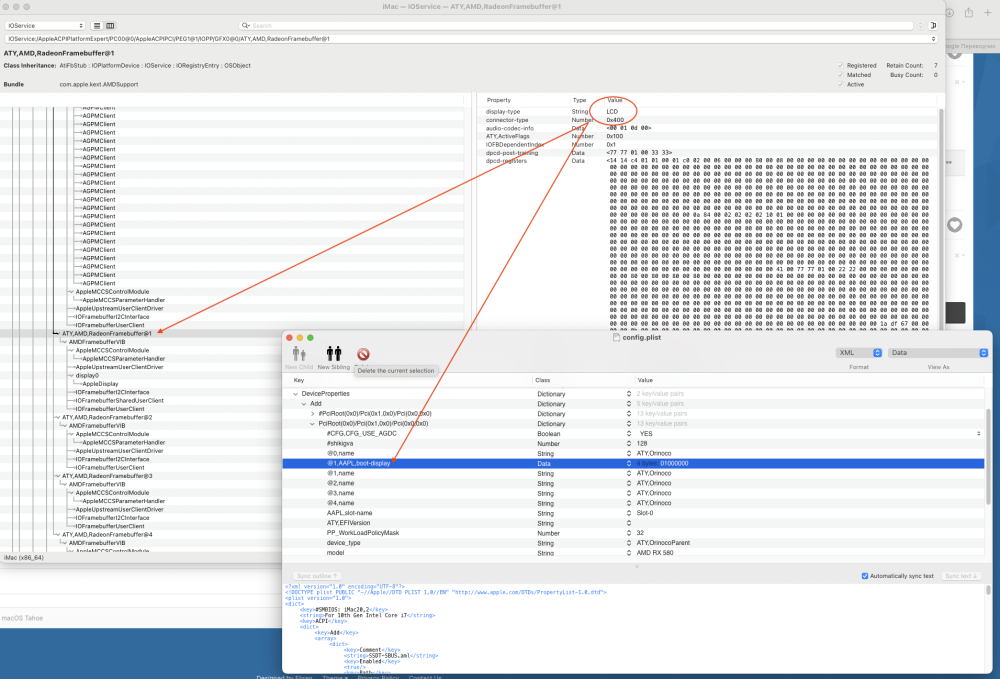Click AMD RX 580 model value
The height and width of the screenshot is (679, 1000).
[654, 553]
